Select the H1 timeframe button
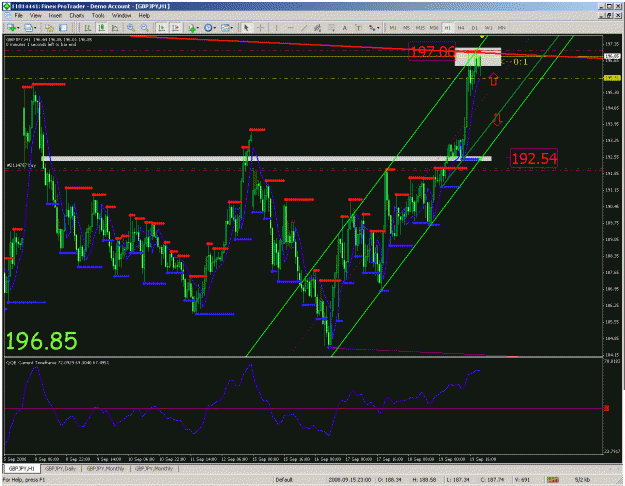The height and width of the screenshot is (486, 625). 447,28
